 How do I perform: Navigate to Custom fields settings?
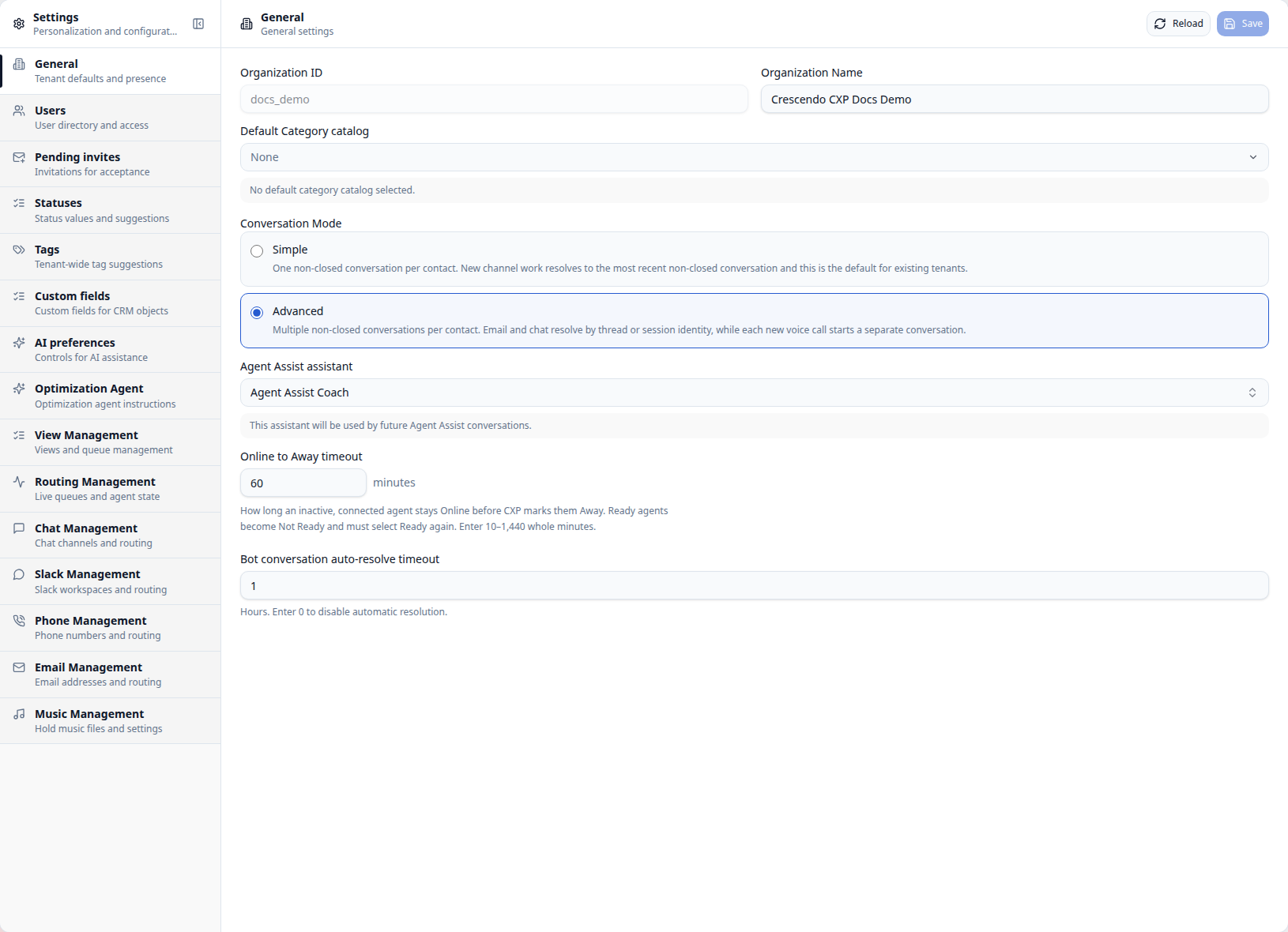tap(110, 303)
